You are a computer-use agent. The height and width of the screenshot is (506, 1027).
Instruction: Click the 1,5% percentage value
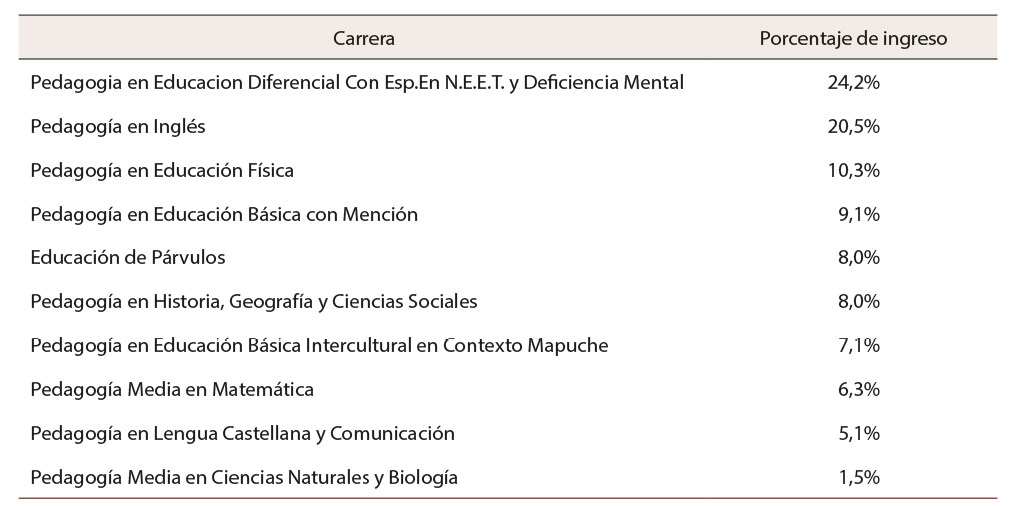tap(859, 478)
